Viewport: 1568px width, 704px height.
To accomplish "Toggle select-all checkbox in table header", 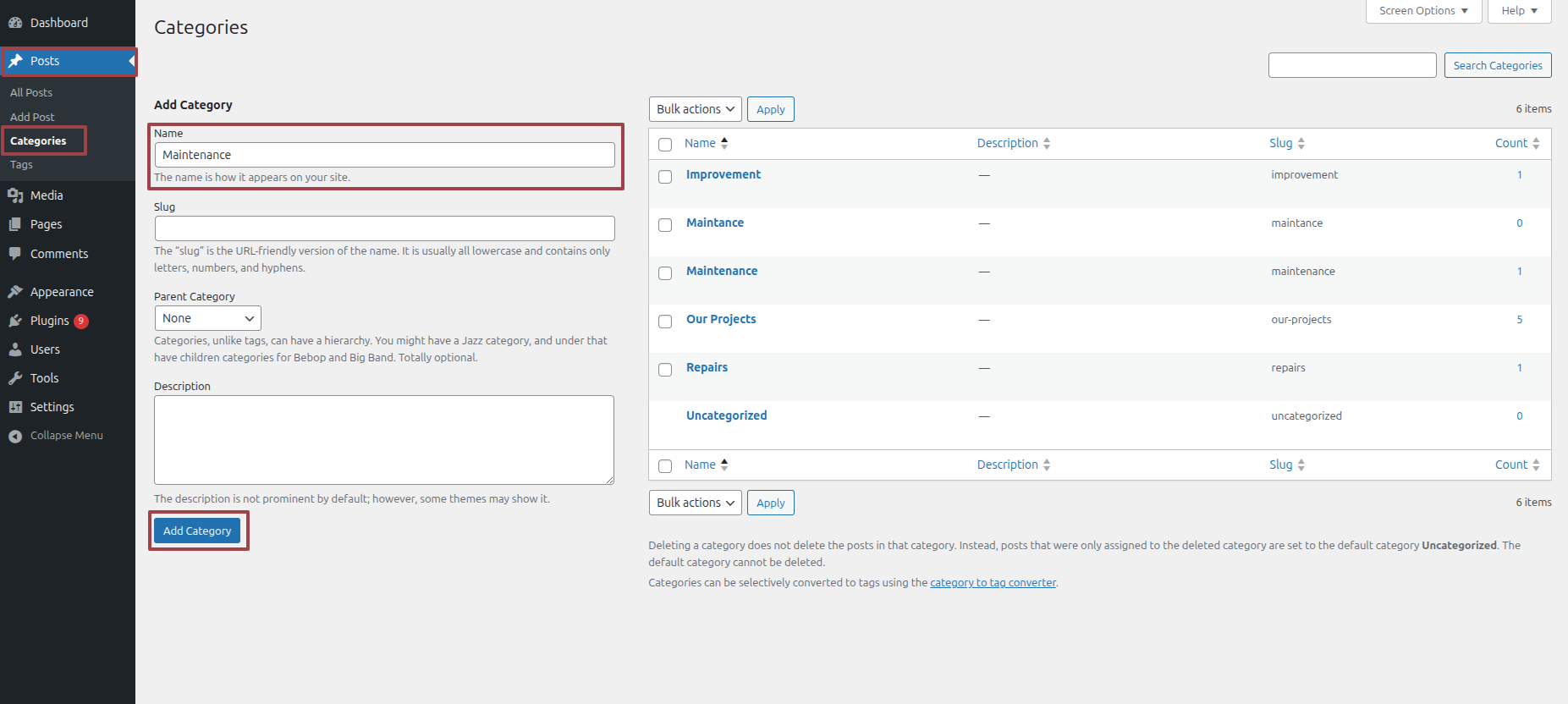I will [665, 145].
